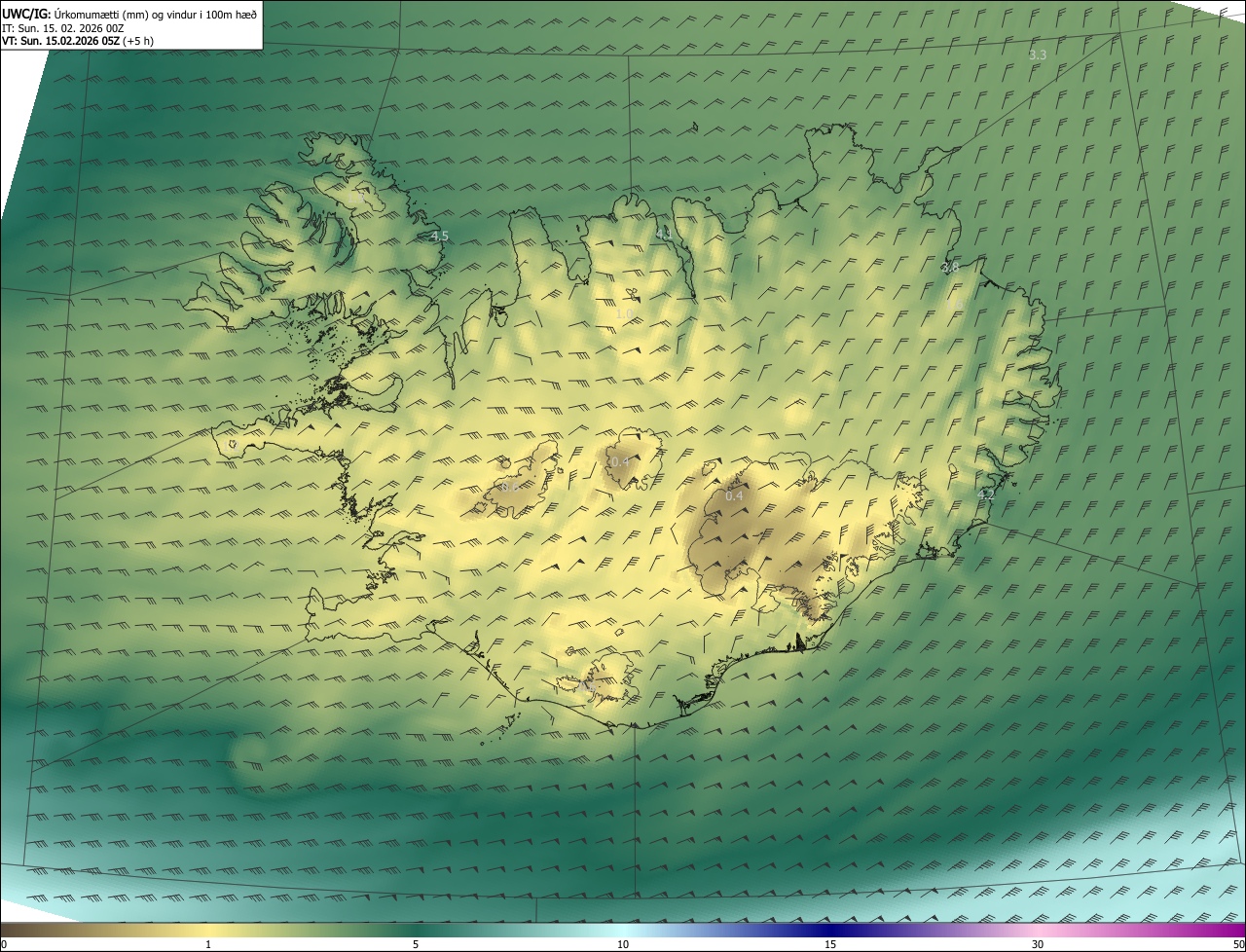Click the '3.8' value on the map
1246x952 pixels.
[950, 267]
